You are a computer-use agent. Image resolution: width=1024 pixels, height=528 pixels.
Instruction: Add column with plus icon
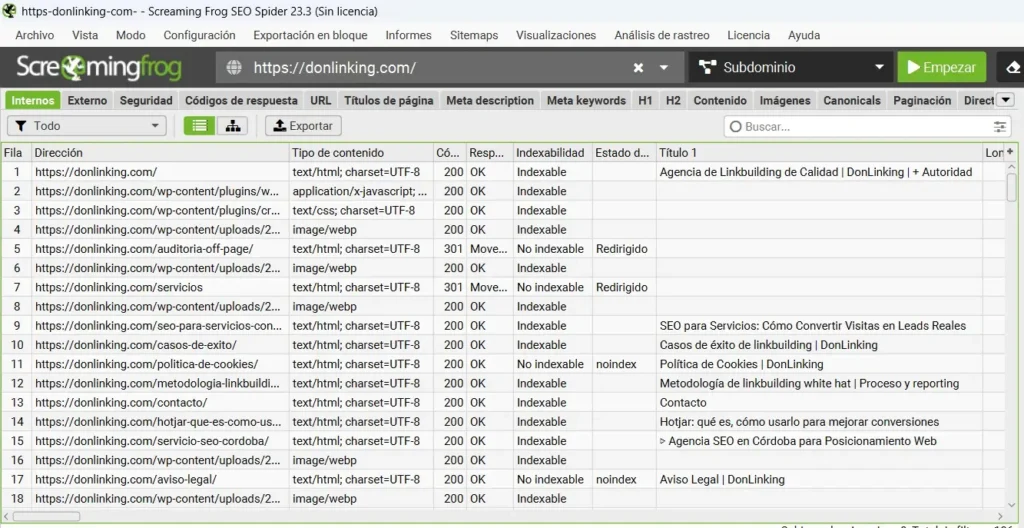pyautogui.click(x=1010, y=152)
